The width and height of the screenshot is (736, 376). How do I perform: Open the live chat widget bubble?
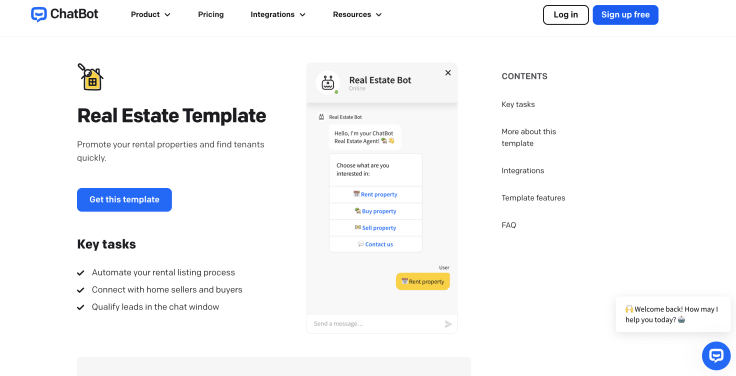point(716,355)
